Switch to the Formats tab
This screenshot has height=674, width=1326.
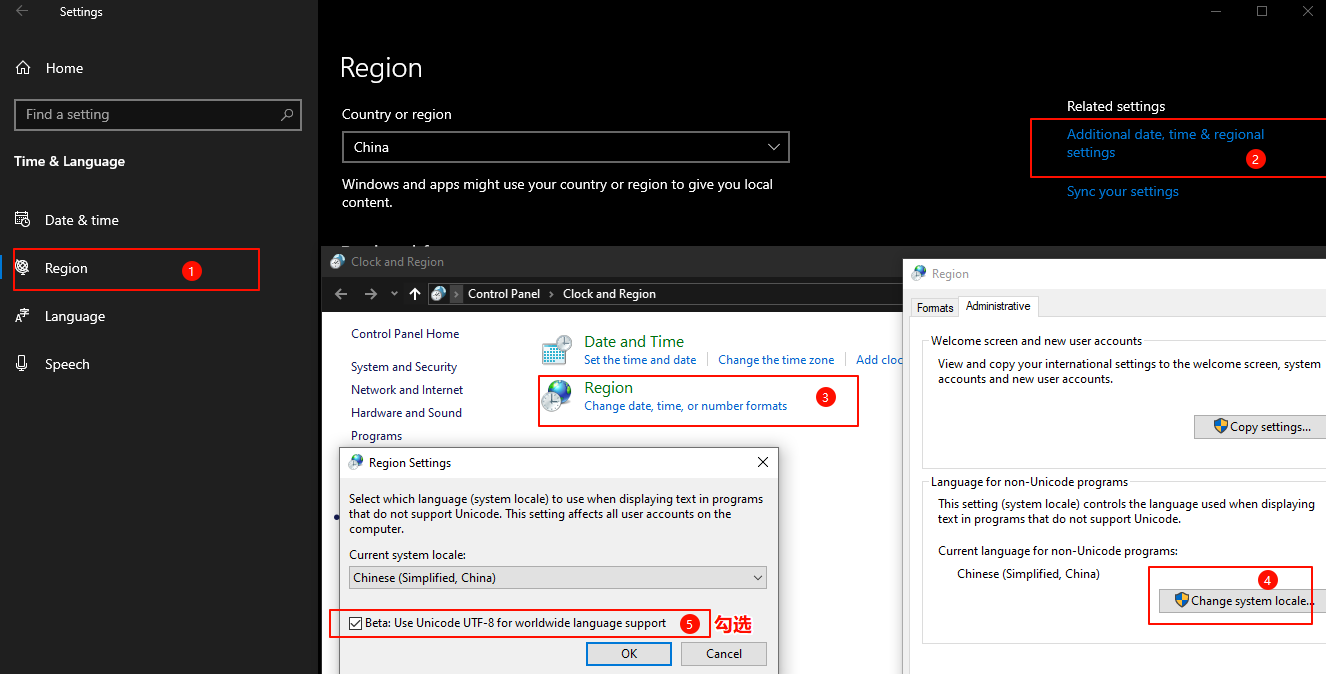[935, 307]
